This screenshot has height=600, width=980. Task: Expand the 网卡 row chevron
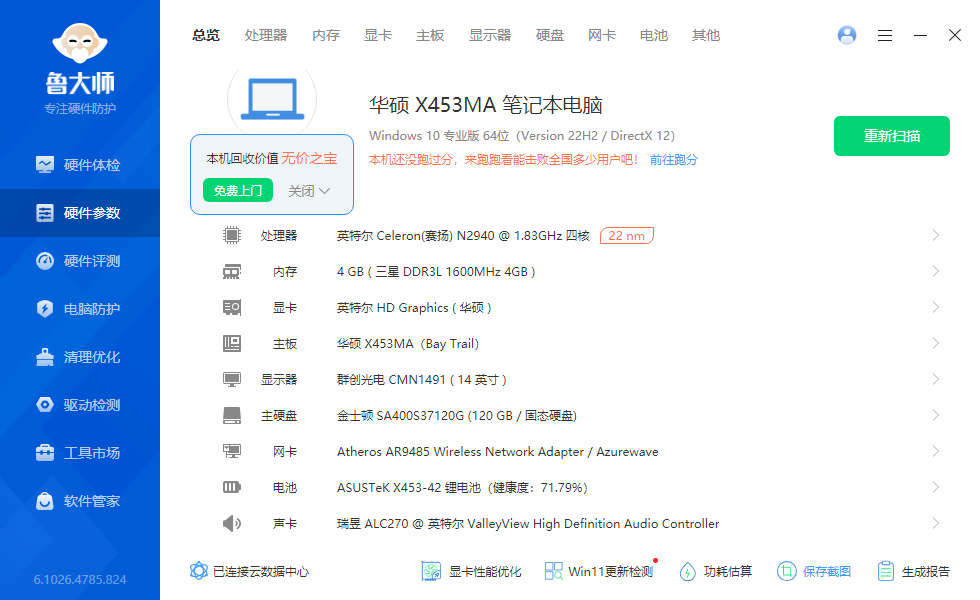[x=936, y=451]
